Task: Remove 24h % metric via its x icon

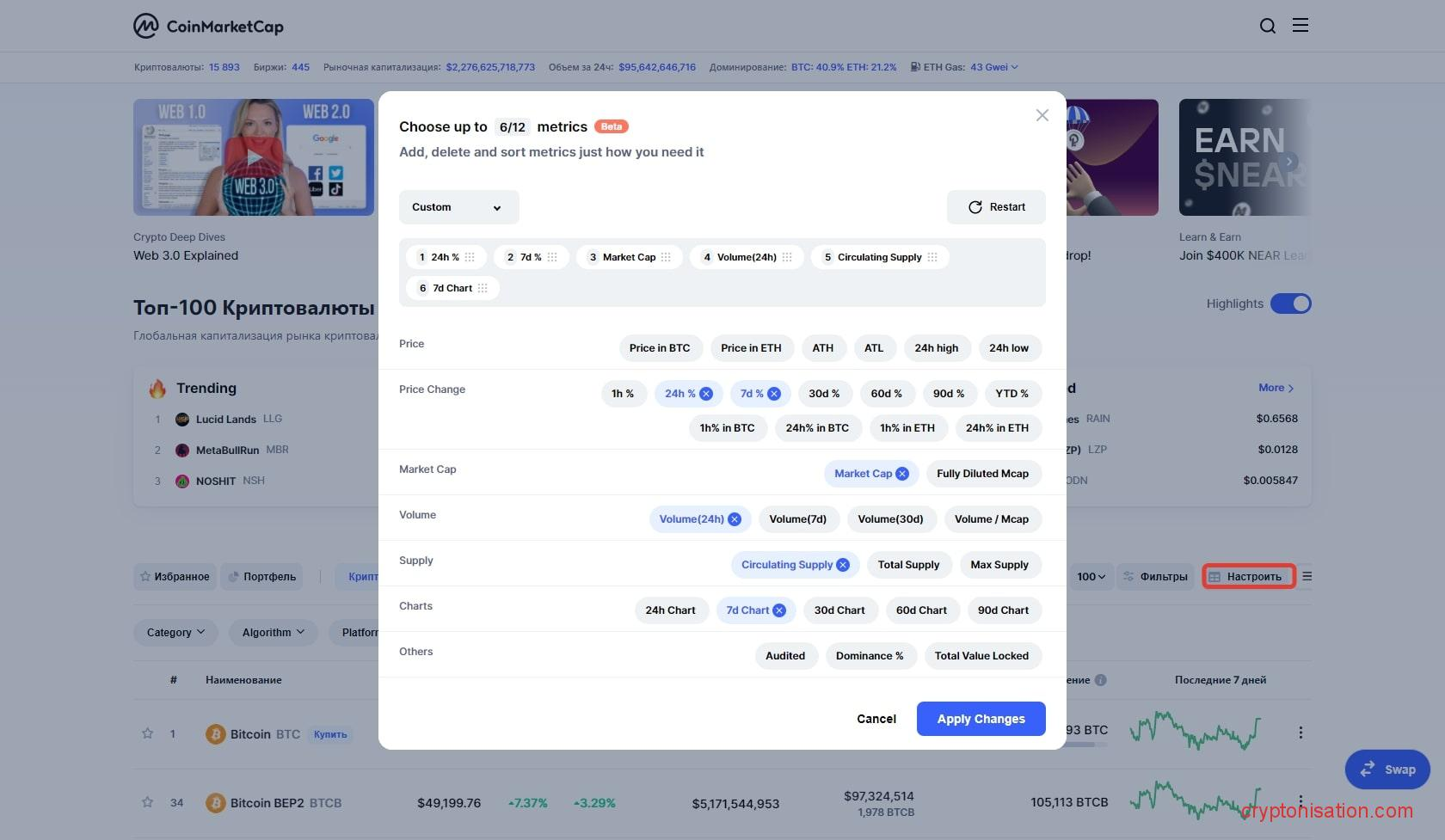Action: point(706,394)
